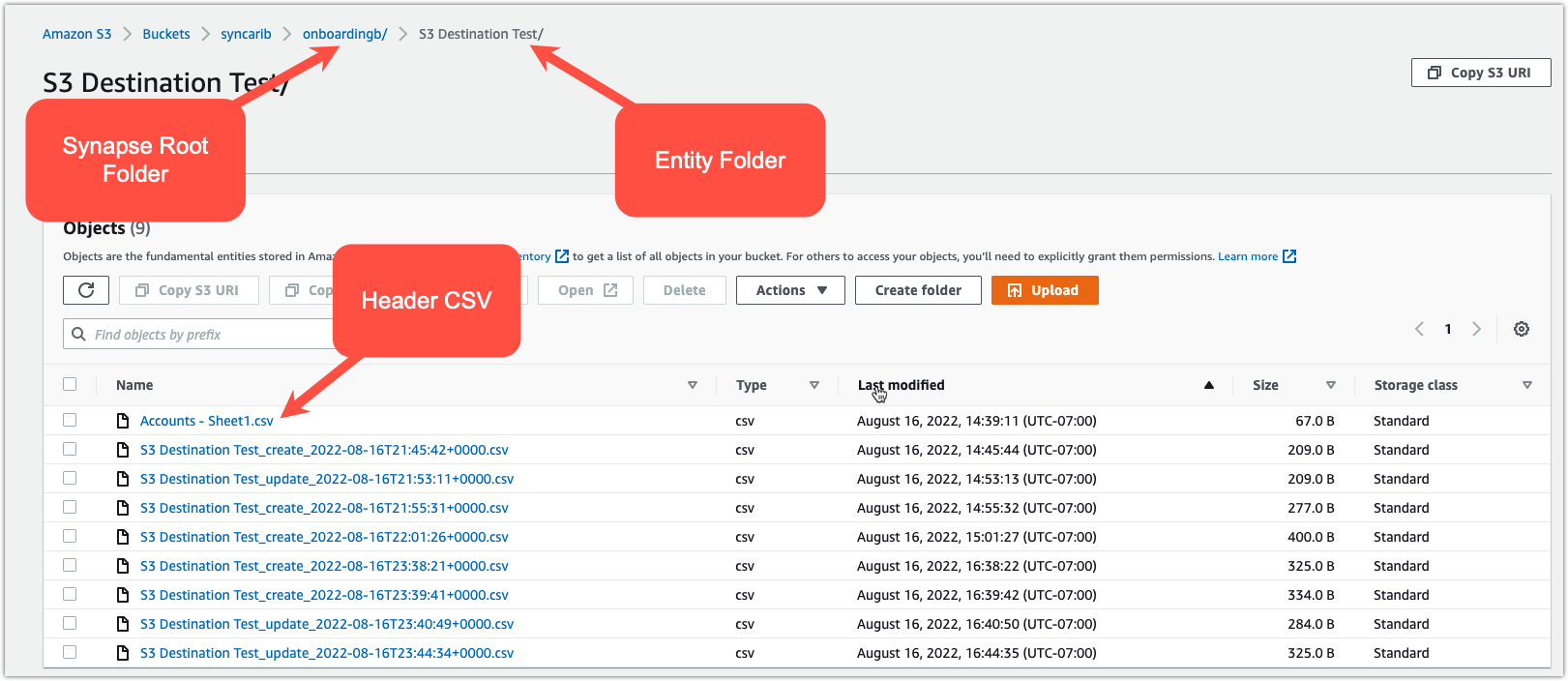This screenshot has height=681, width=1568.
Task: Click file icon for create_2022-08-16T21:55:31 file
Action: pyautogui.click(x=123, y=508)
